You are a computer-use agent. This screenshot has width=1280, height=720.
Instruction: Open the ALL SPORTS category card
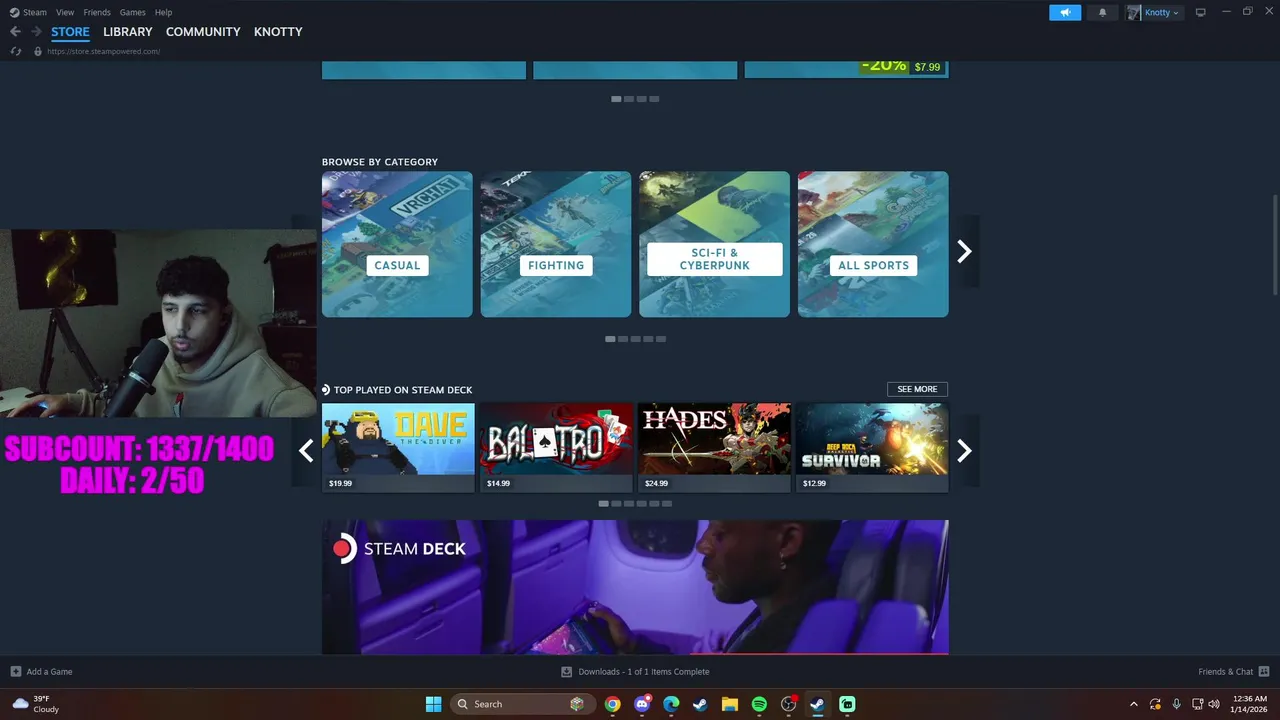click(873, 244)
